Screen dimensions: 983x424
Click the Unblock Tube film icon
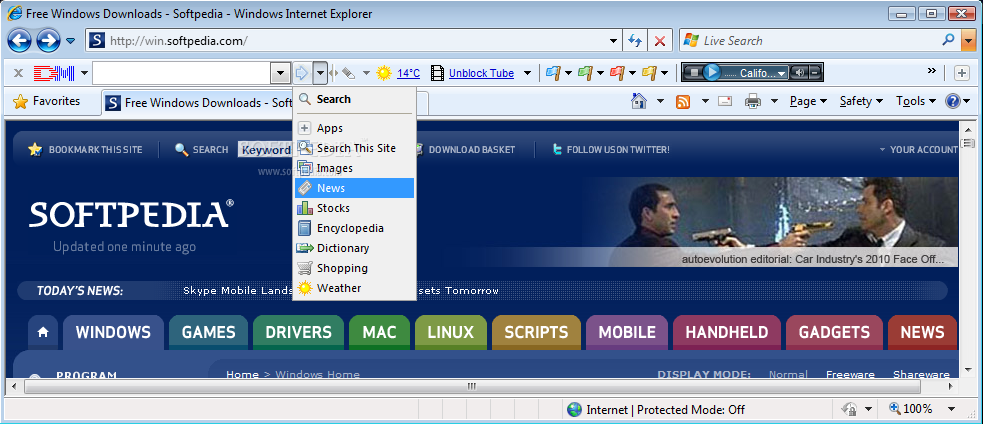click(438, 73)
